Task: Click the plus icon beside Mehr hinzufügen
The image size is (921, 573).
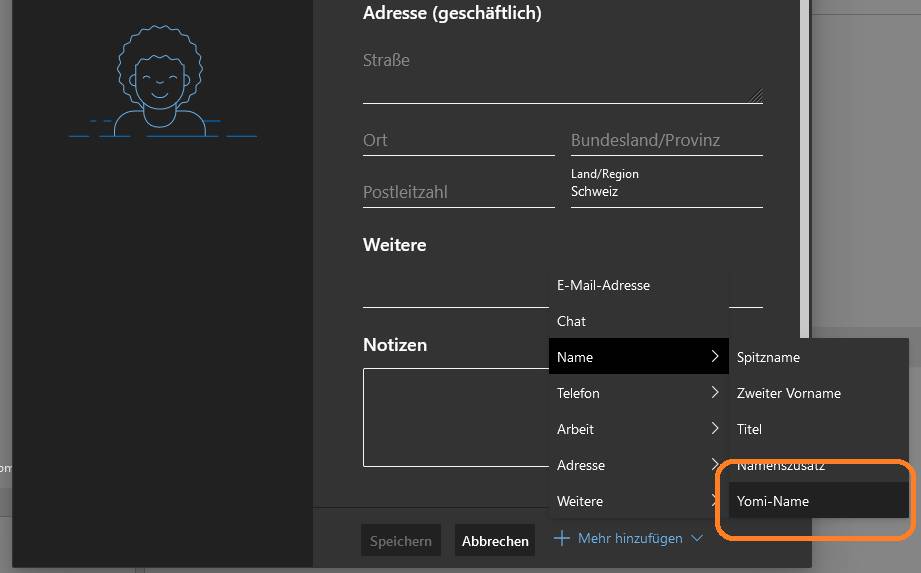Action: pyautogui.click(x=562, y=538)
